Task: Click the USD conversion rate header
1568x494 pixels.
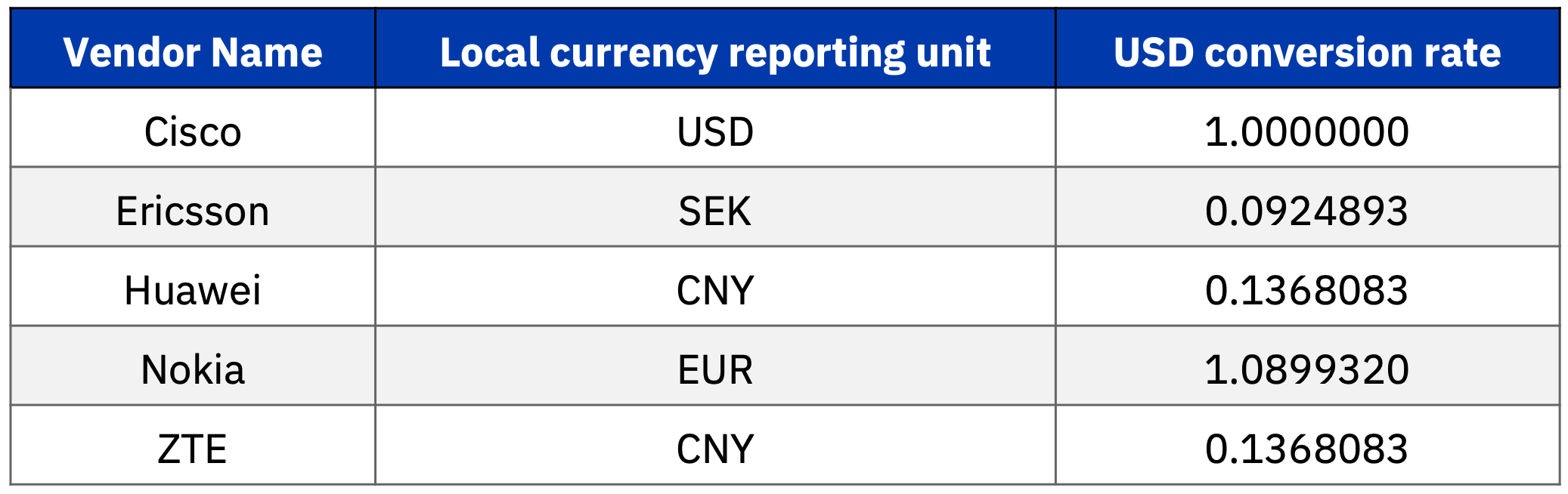Action: click(1307, 48)
